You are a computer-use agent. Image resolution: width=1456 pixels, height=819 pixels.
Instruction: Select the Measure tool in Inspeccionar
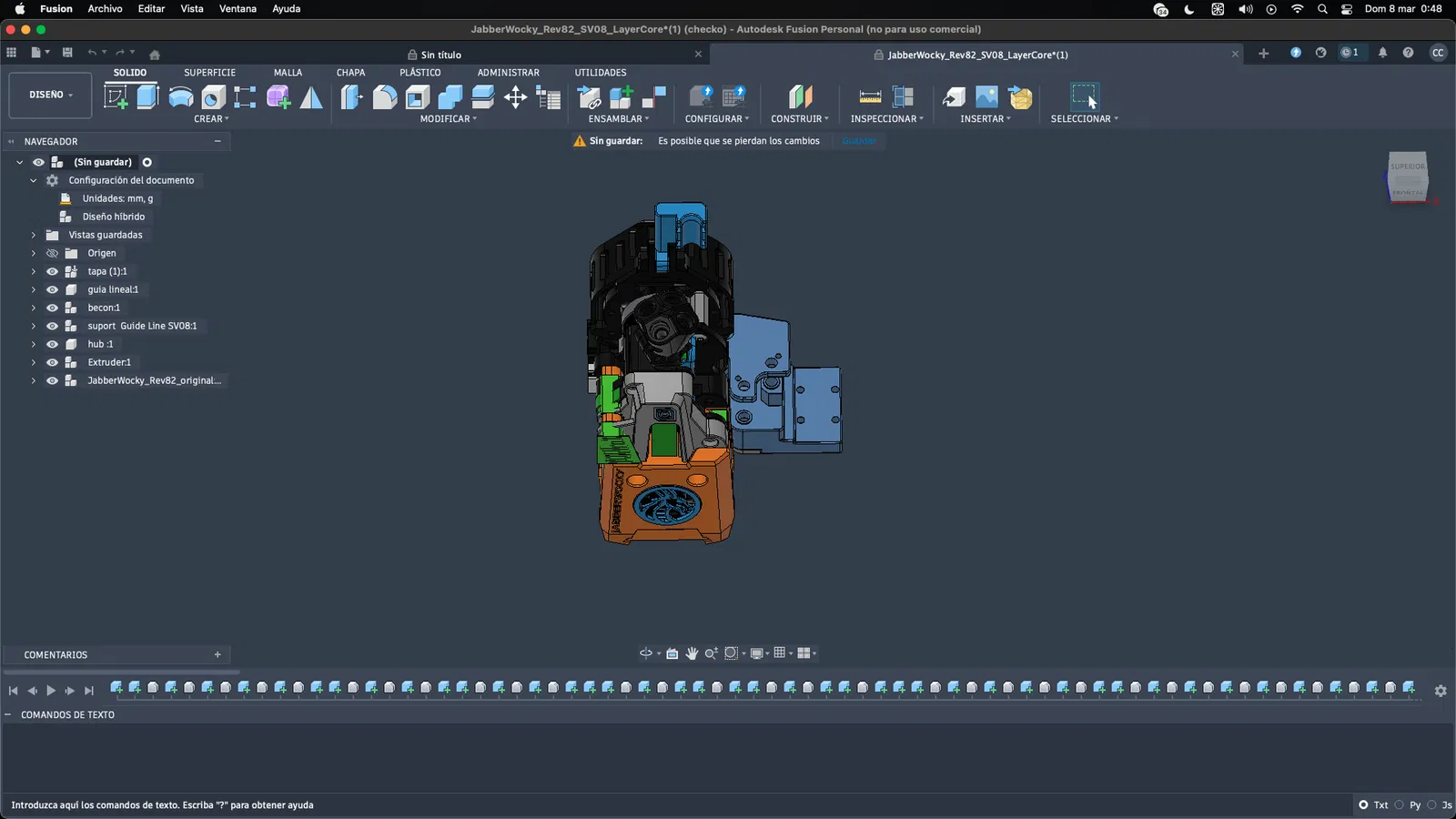click(870, 96)
